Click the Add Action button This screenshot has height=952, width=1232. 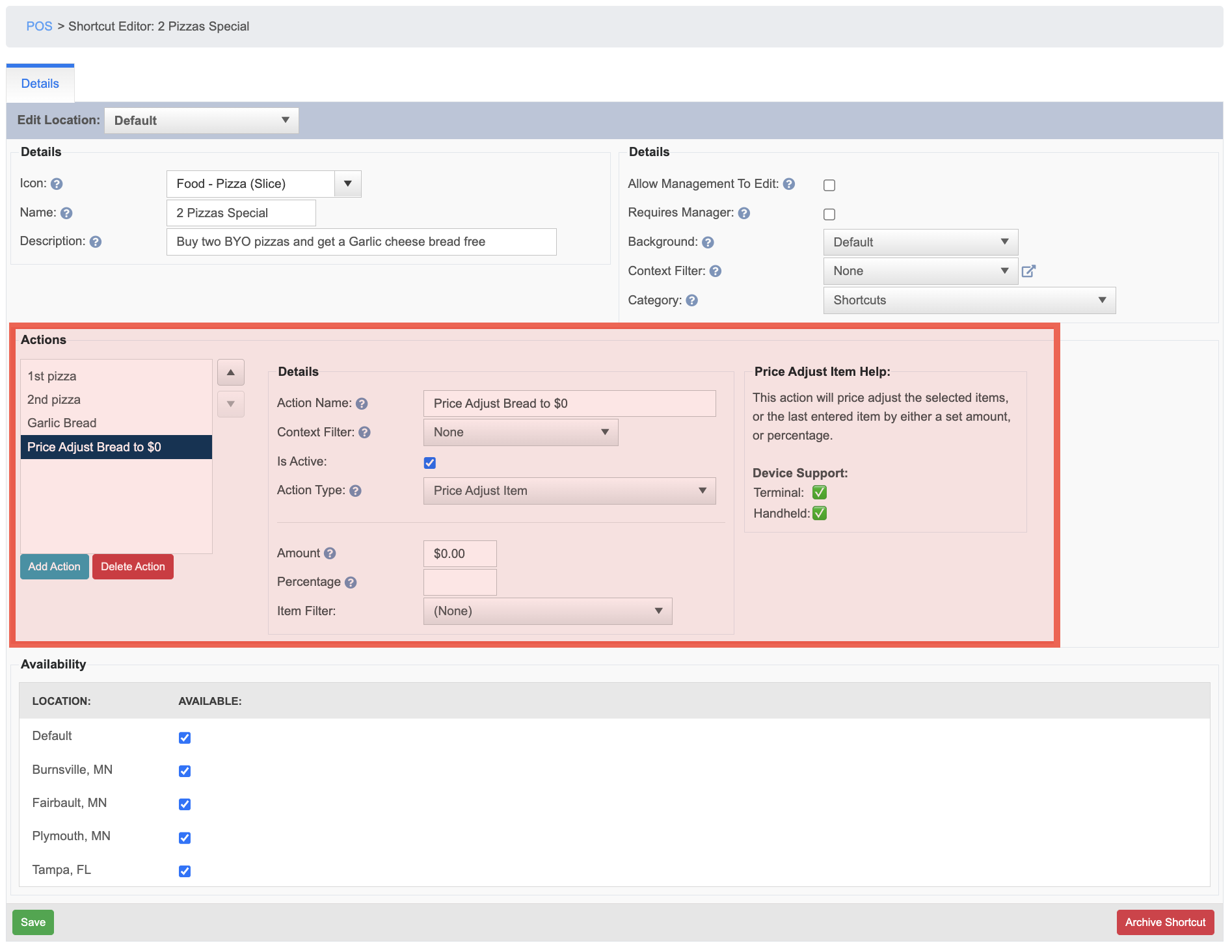pos(54,567)
